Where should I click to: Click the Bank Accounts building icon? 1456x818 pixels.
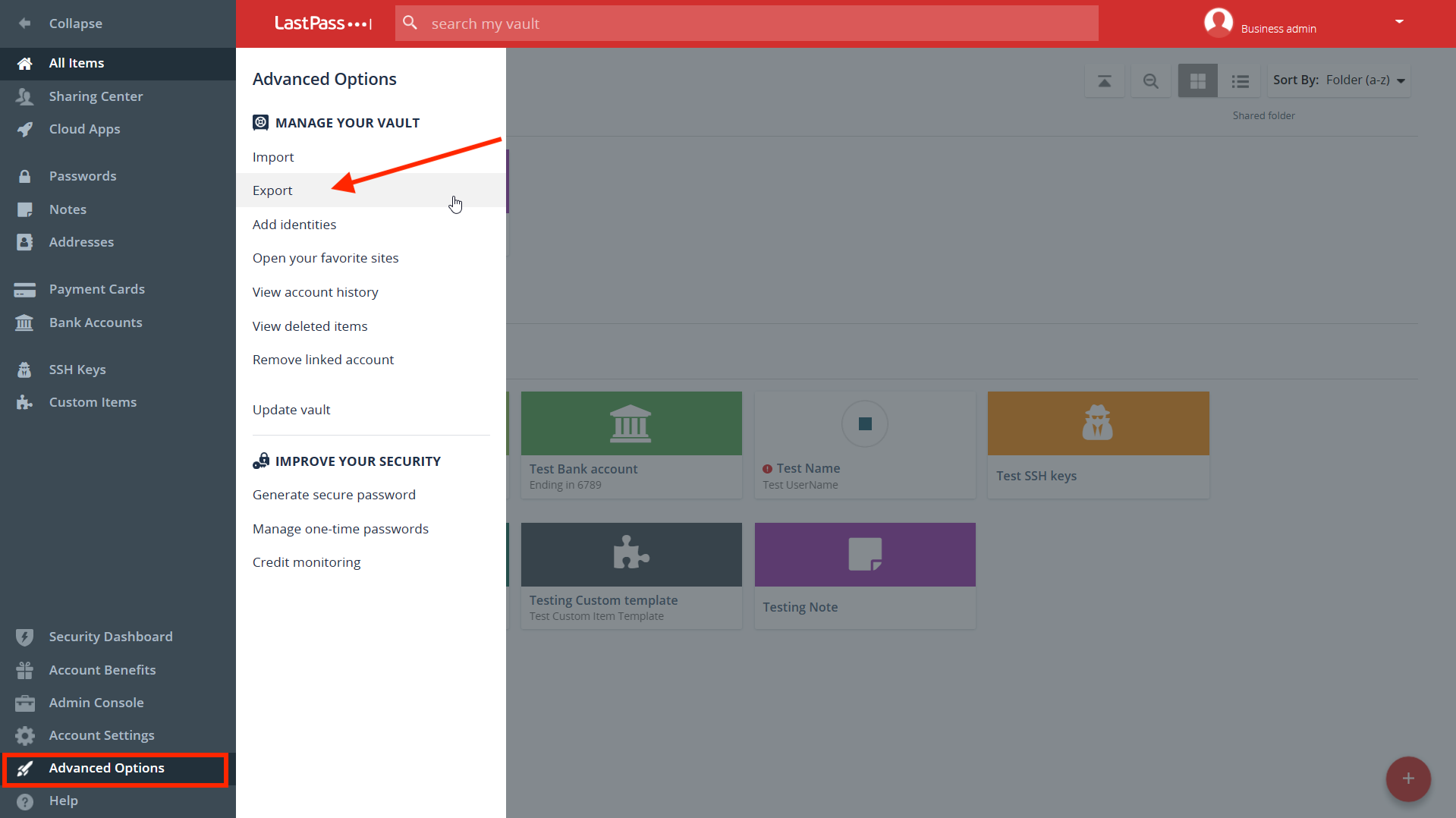click(x=25, y=322)
